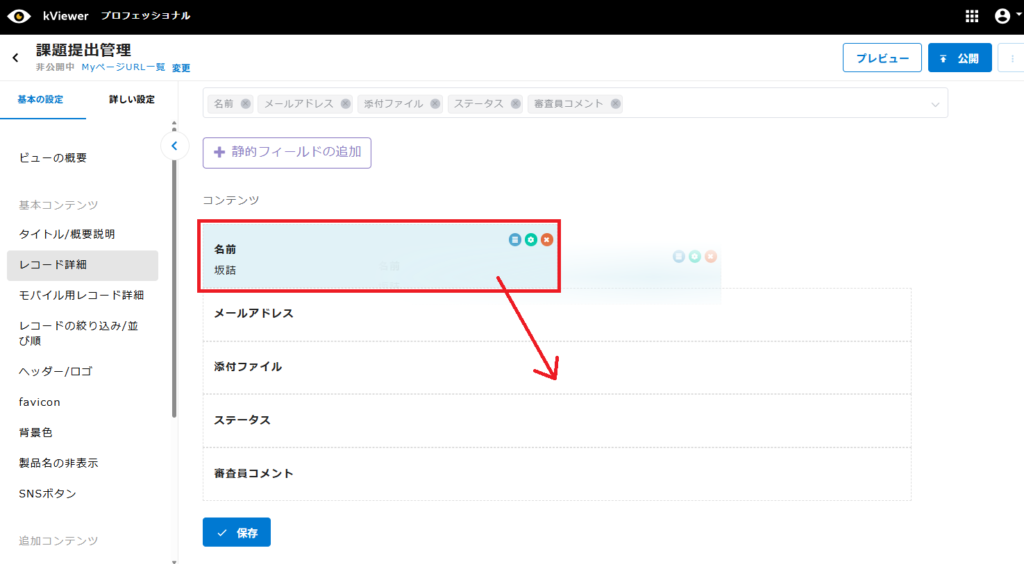Click the kViewer eye logo
The height and width of the screenshot is (564, 1024).
pos(18,16)
